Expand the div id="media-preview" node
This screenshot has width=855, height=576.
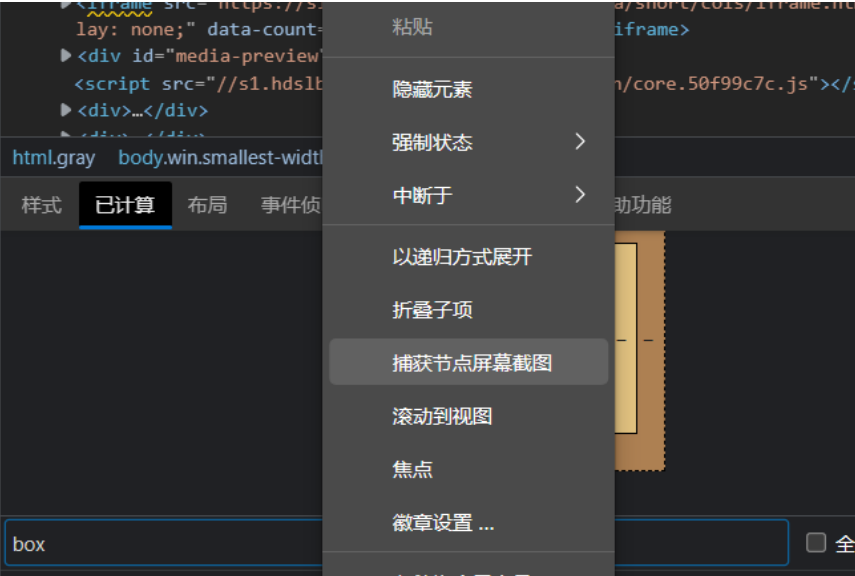(65, 55)
